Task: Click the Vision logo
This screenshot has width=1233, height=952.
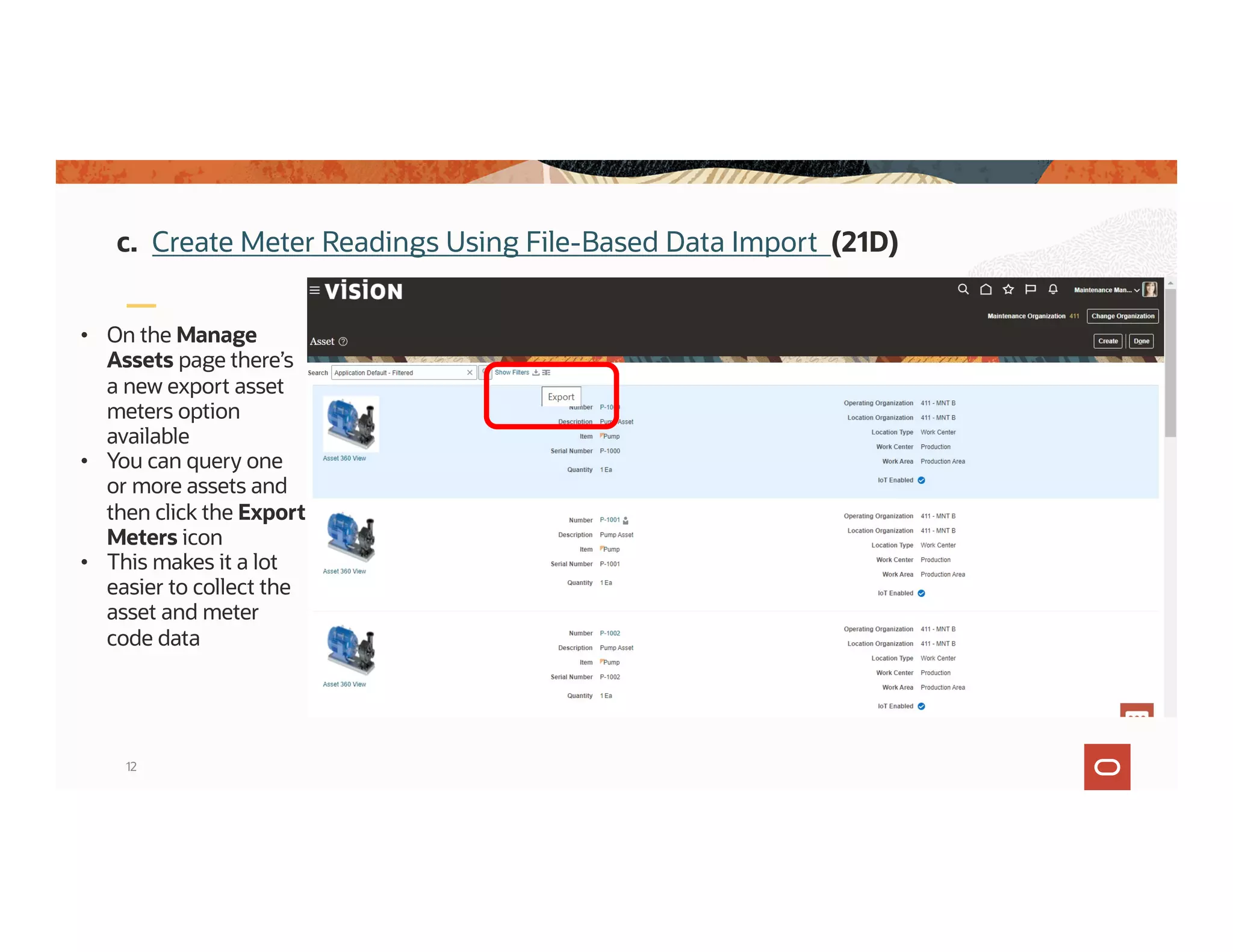Action: [x=364, y=291]
